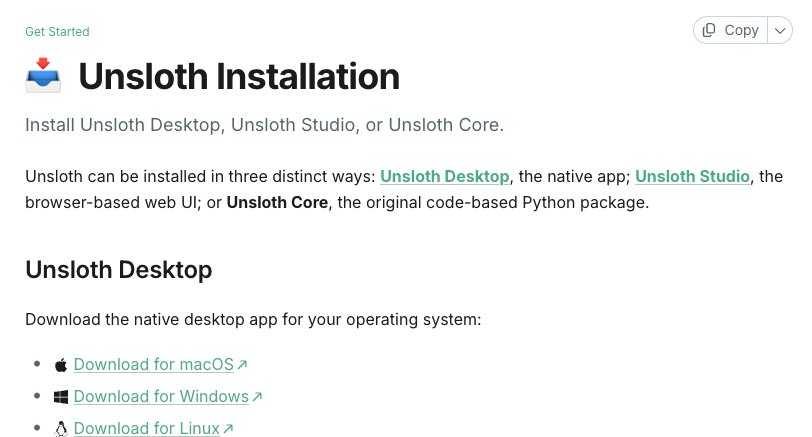
Task: Open the Download for Linux link
Action: point(147,429)
